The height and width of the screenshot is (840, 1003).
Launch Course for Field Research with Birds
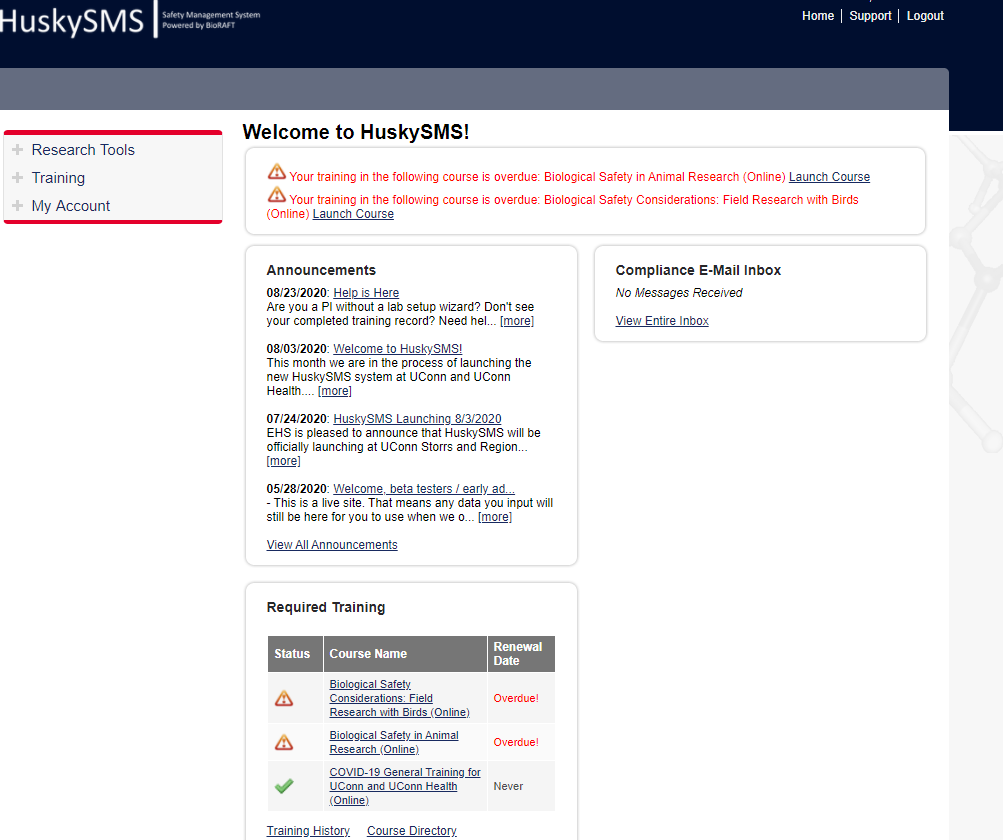(x=353, y=214)
